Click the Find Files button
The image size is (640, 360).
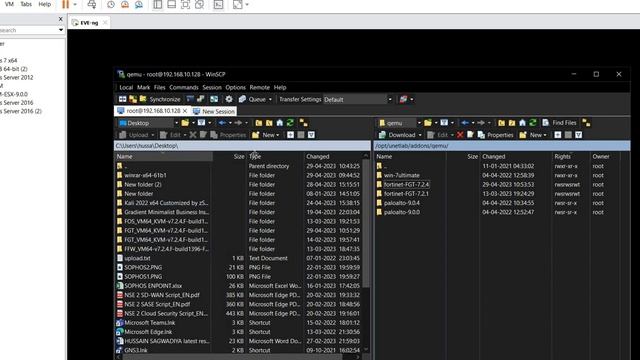(x=559, y=123)
